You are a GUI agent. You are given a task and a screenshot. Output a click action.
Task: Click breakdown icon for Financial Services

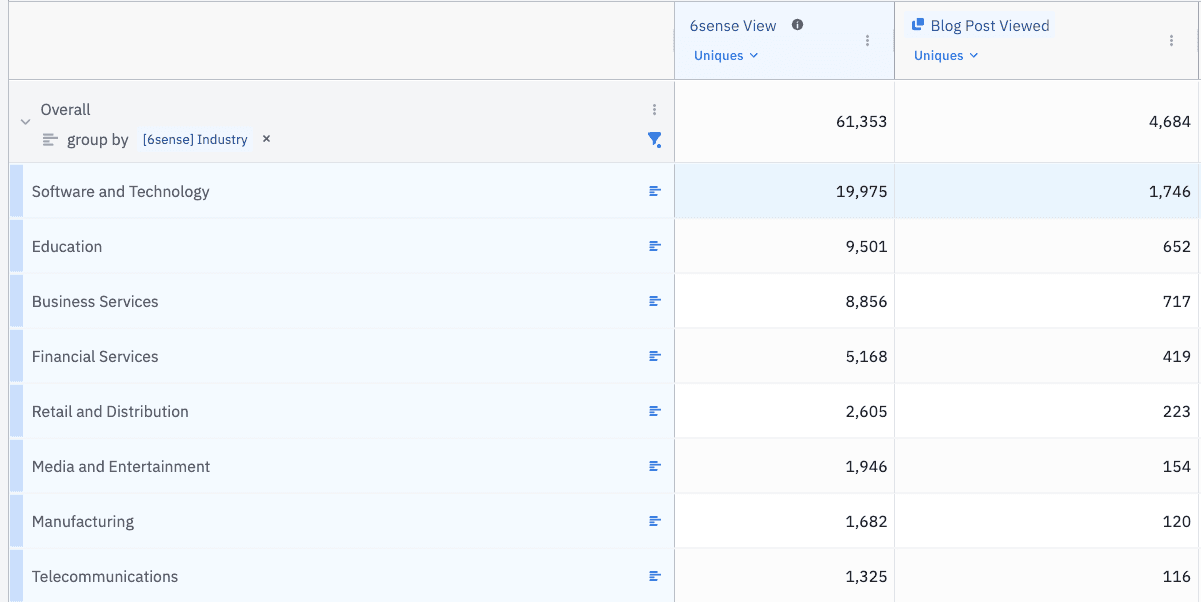pyautogui.click(x=655, y=356)
